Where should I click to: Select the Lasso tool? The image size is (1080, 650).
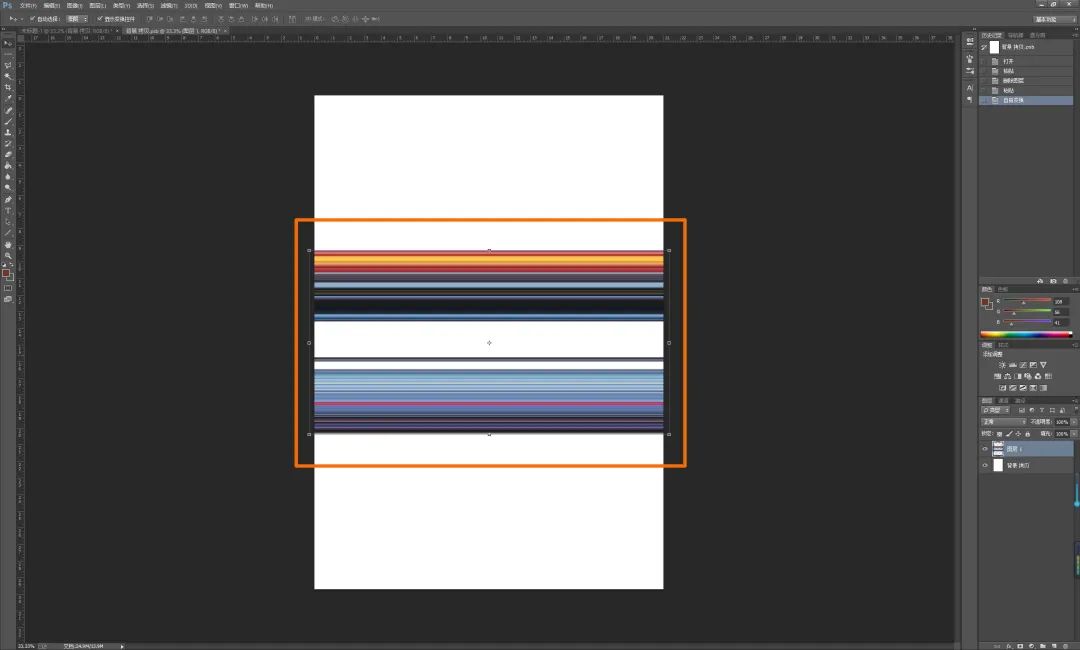(8, 65)
